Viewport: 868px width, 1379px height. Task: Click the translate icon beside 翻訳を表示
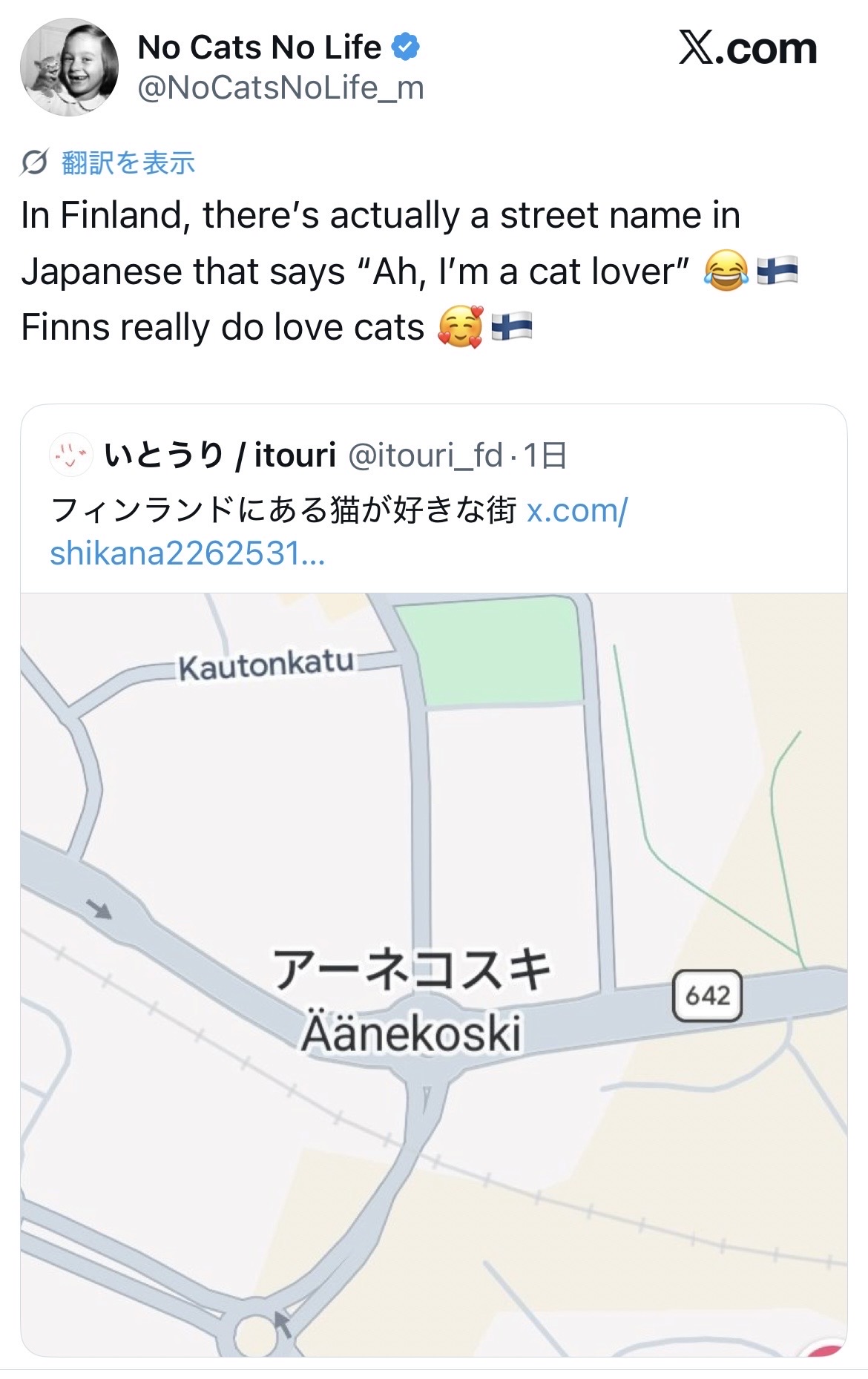(x=35, y=162)
